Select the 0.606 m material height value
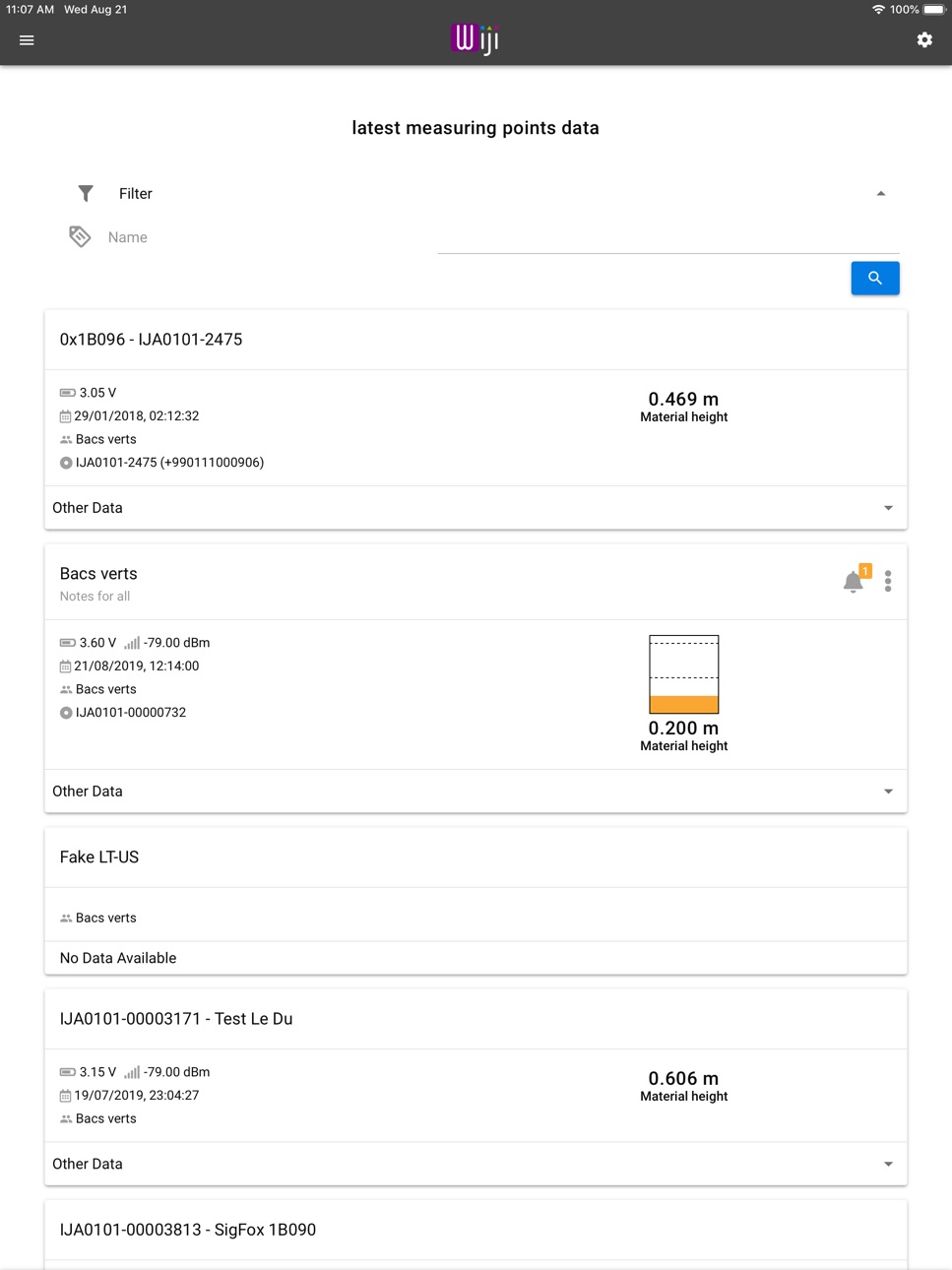This screenshot has height=1270, width=952. [683, 1078]
